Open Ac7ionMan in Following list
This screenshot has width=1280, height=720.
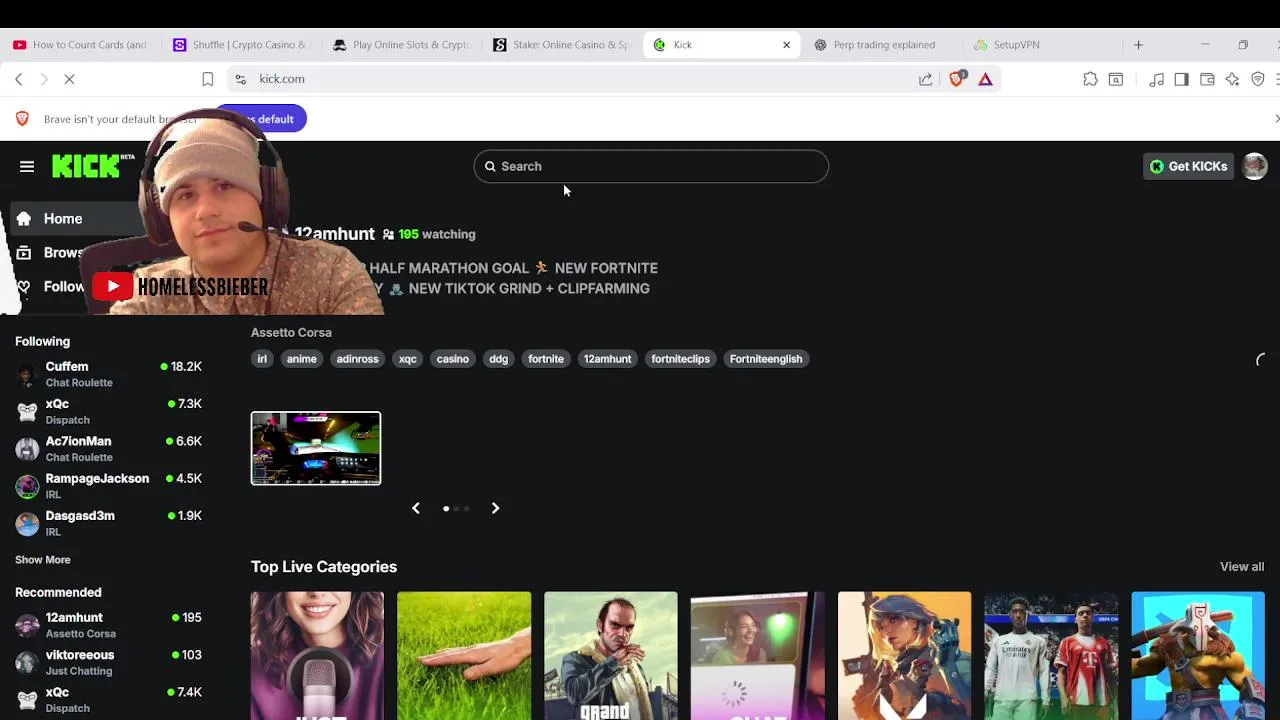coord(108,449)
